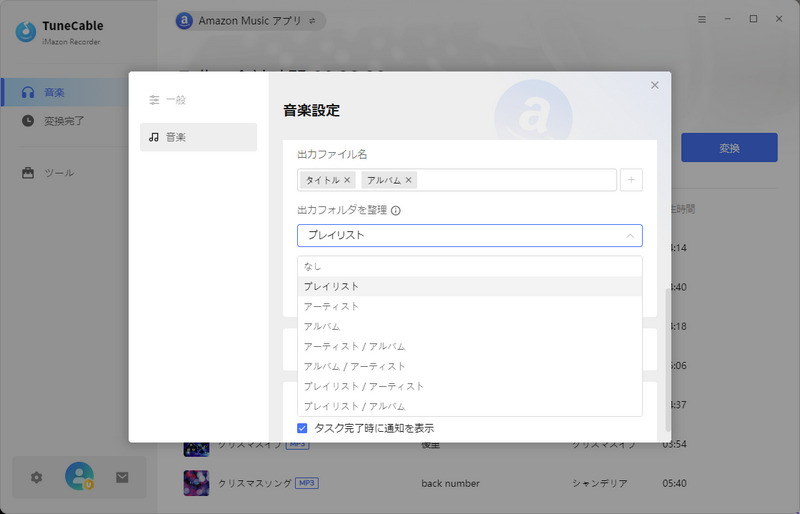Viewport: 800px width, 514px height.
Task: Click the MP3 badge beside クリスマスソング
Action: click(307, 483)
